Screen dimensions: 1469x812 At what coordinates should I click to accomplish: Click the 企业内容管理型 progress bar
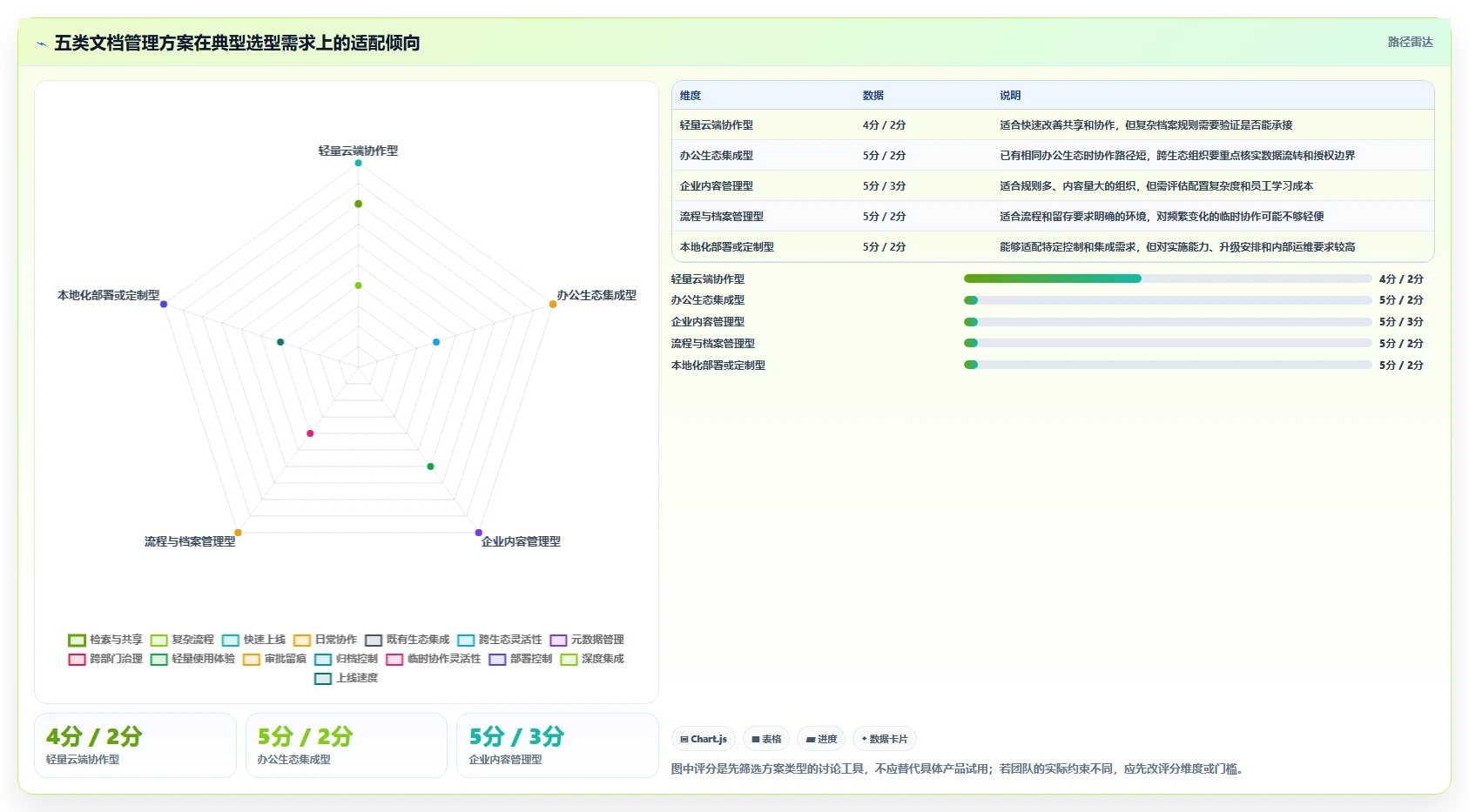1168,322
